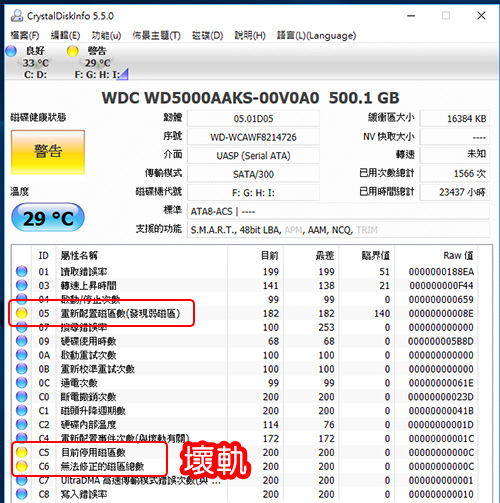Click the firmware field 05.01D05
Screen dimensions: 500x503
(x=253, y=119)
